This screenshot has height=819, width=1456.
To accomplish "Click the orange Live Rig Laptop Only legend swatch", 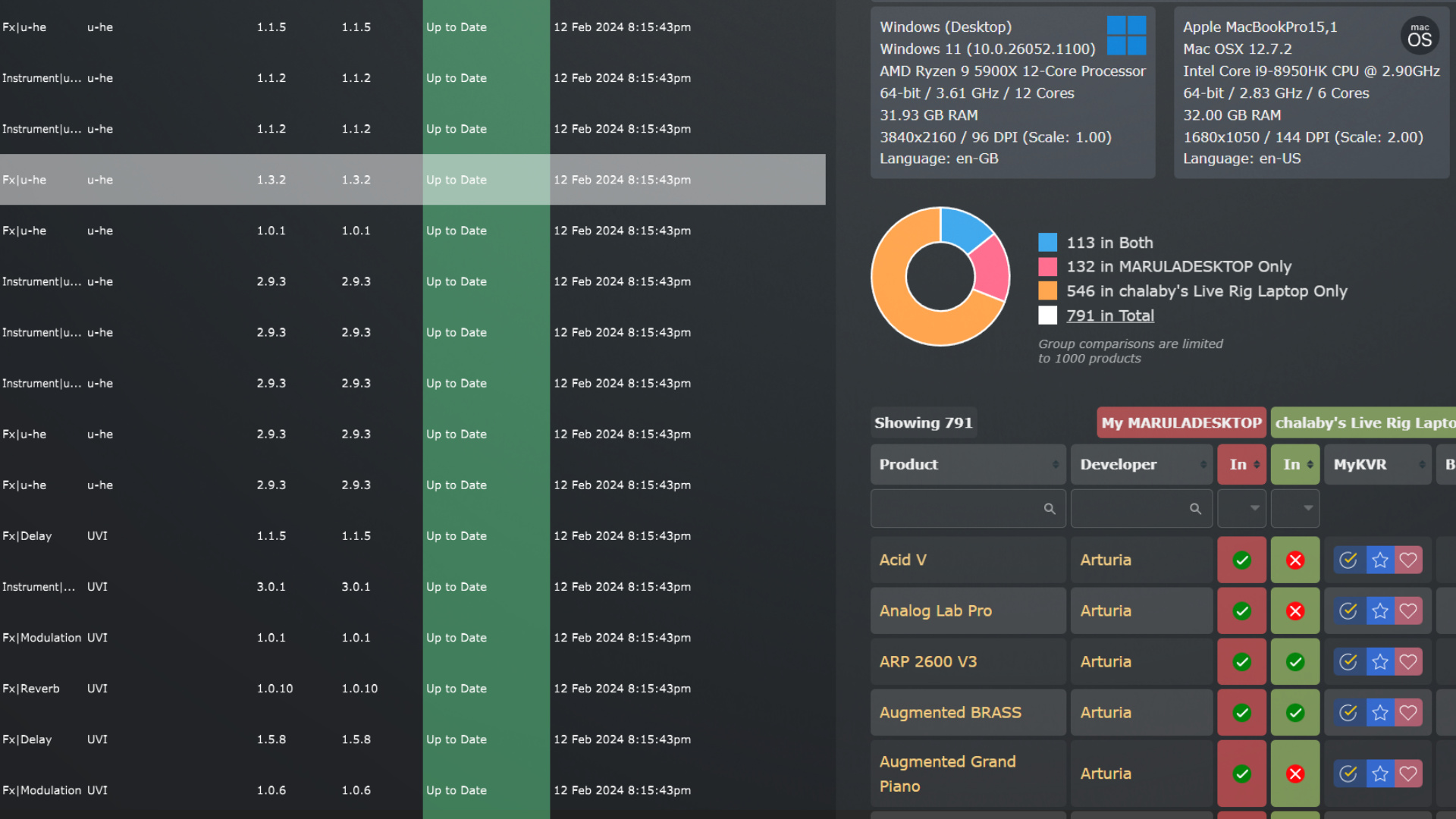I will [x=1047, y=291].
